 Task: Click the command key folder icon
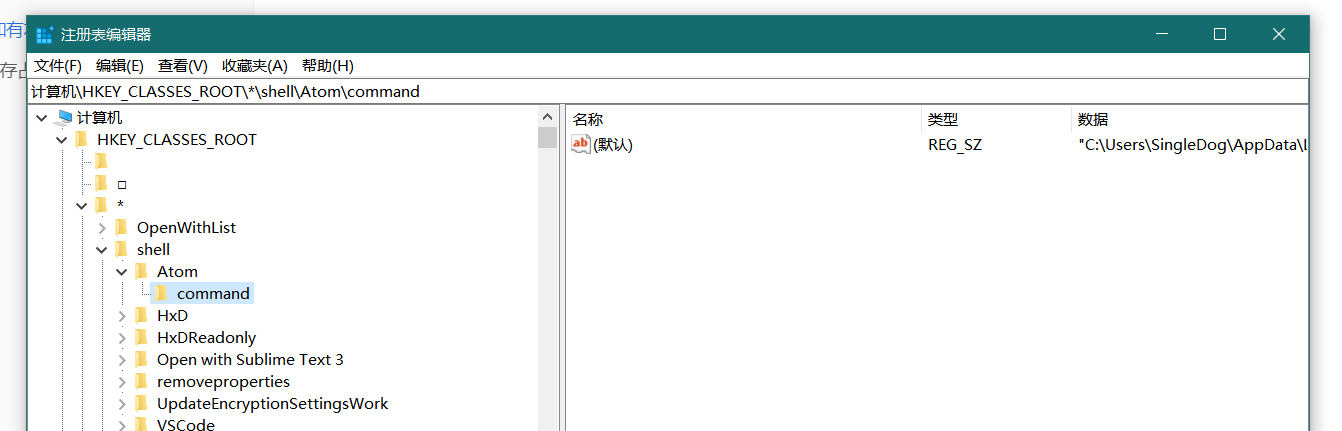[162, 293]
